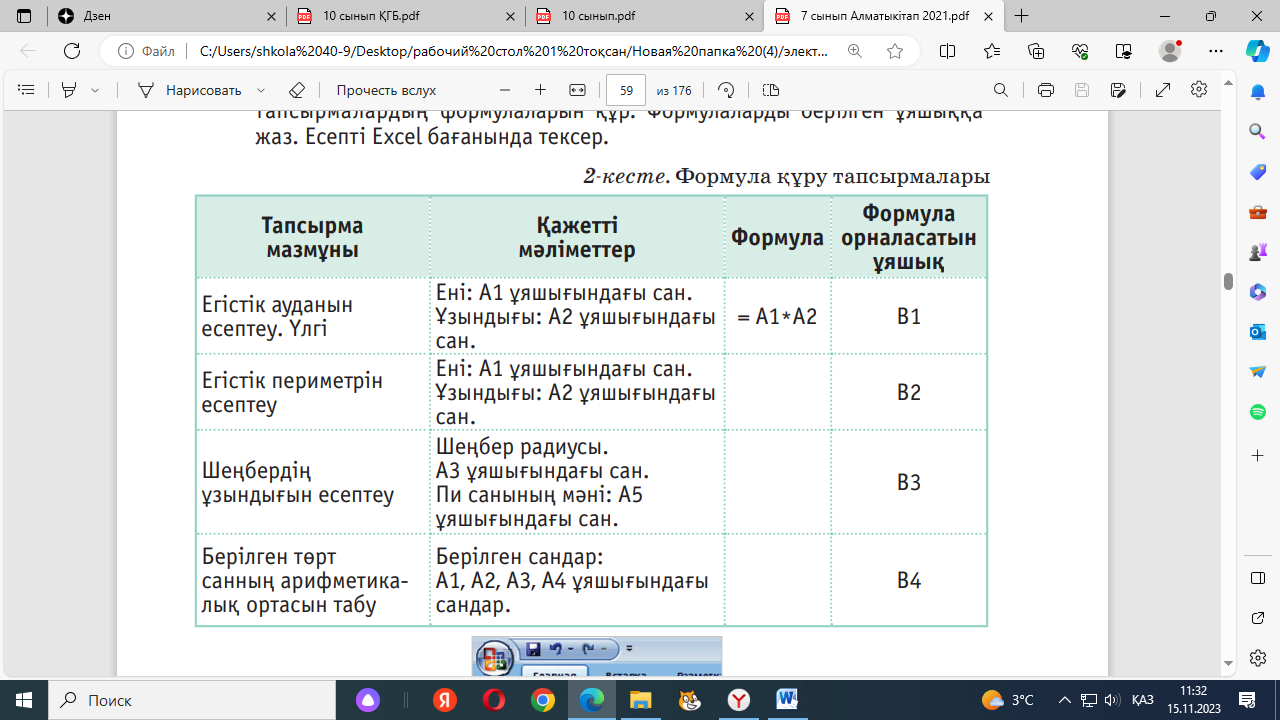Screen dimensions: 1280x720
Task: Switch to the 10 сынып.pdf tab
Action: (645, 16)
